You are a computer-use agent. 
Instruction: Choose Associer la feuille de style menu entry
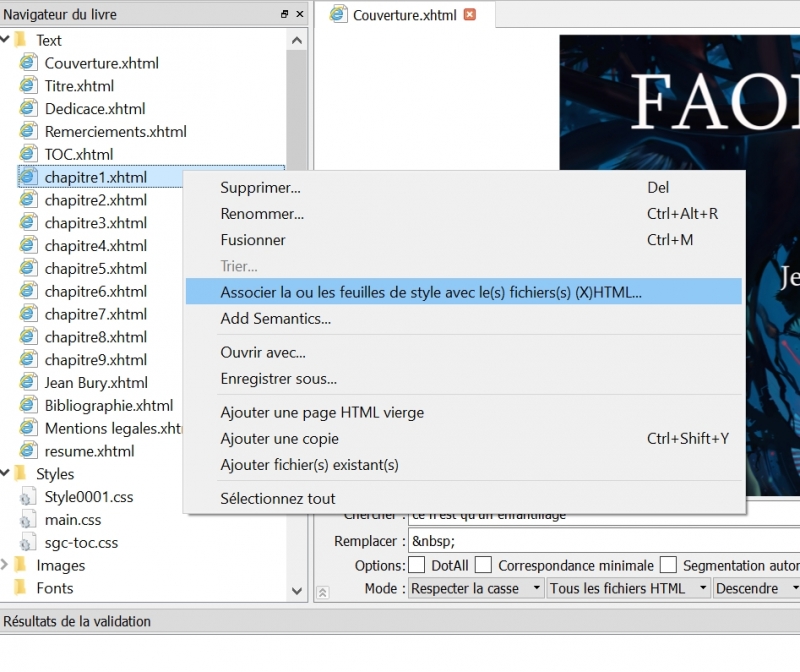point(431,292)
